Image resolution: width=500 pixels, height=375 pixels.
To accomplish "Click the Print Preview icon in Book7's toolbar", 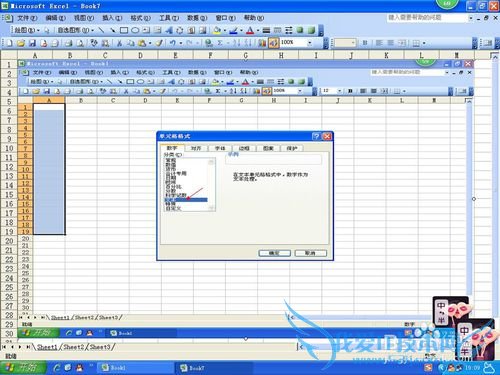I will (80, 43).
